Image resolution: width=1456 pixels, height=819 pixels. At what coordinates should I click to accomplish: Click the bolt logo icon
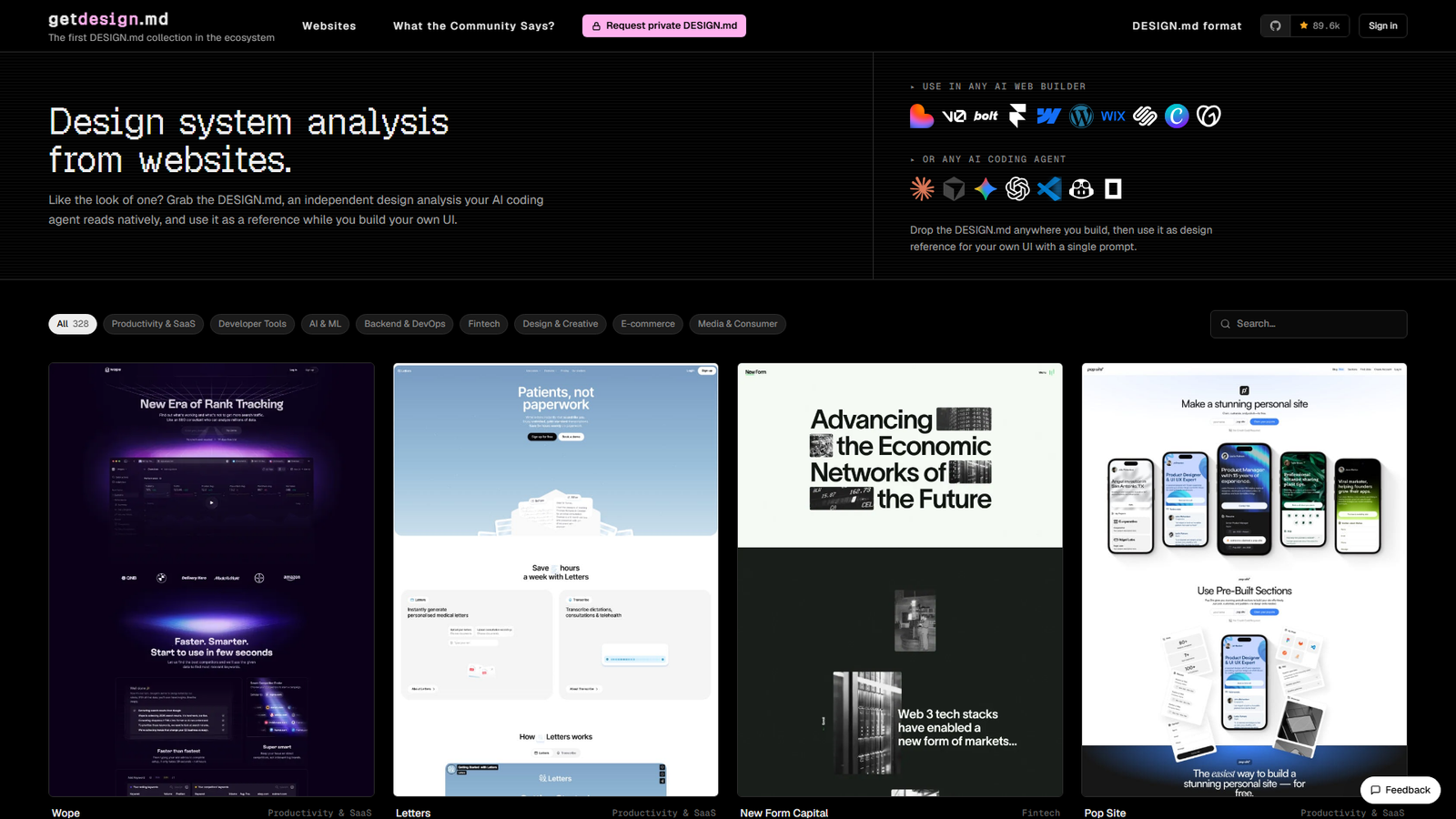(x=986, y=116)
